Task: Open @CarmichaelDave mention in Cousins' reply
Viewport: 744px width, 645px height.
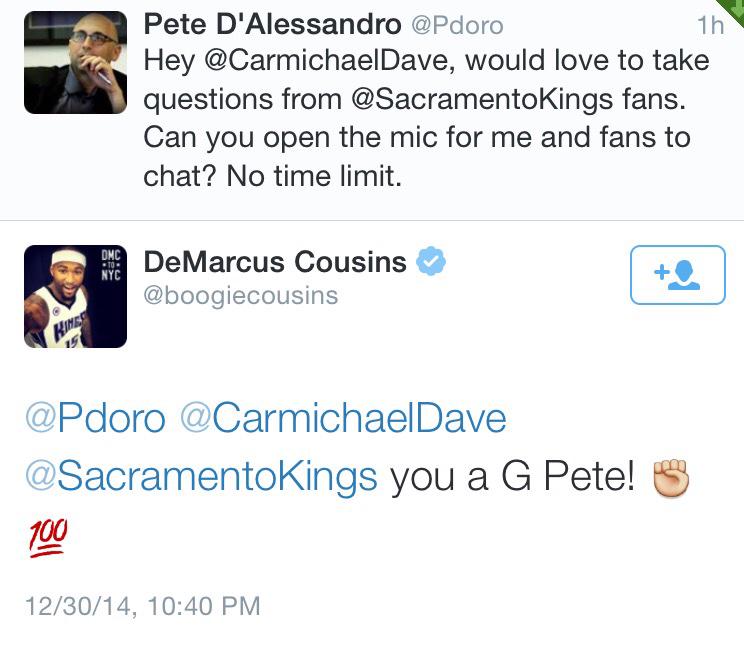Action: 344,418
